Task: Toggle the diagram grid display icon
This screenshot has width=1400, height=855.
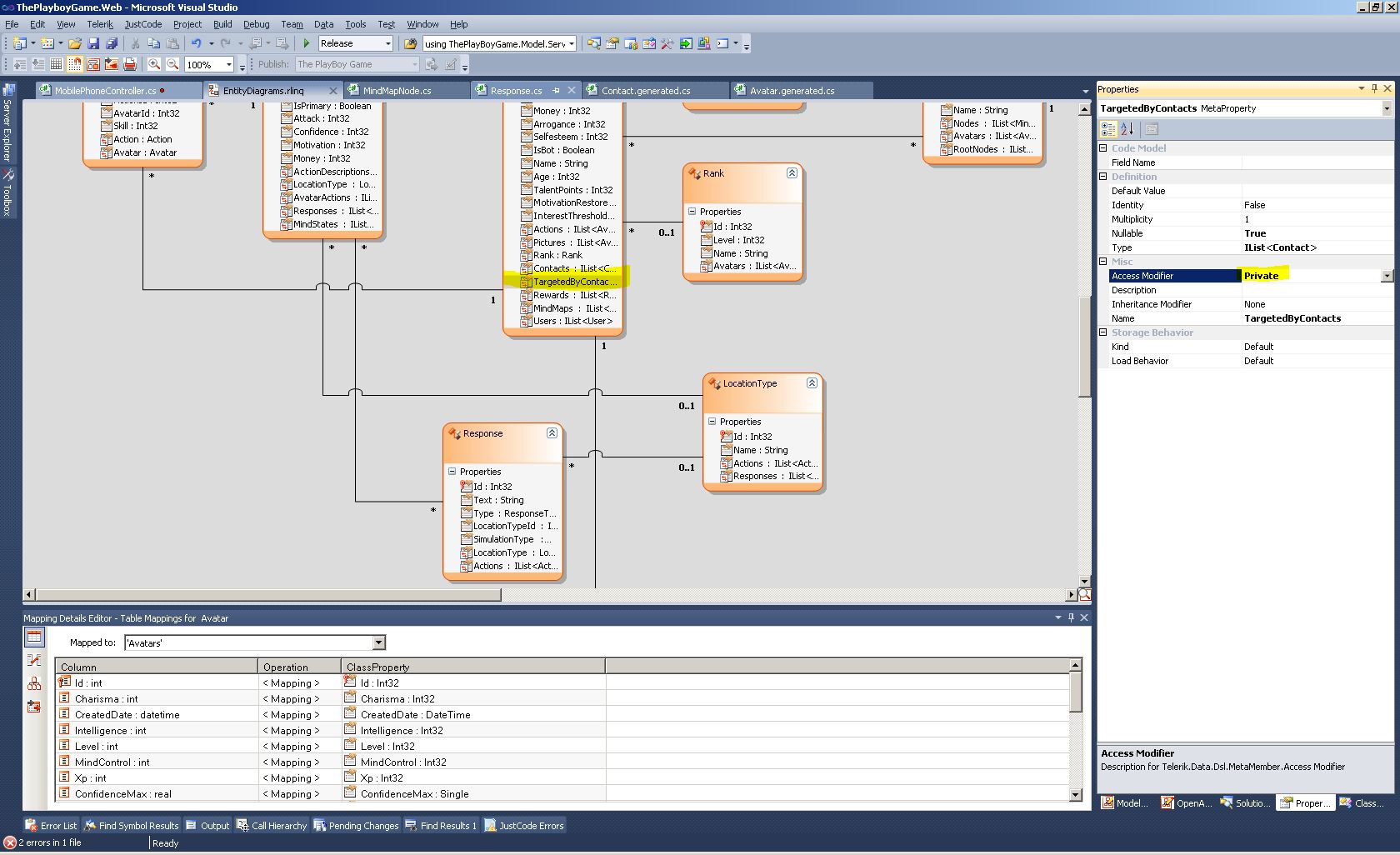Action: [56, 64]
